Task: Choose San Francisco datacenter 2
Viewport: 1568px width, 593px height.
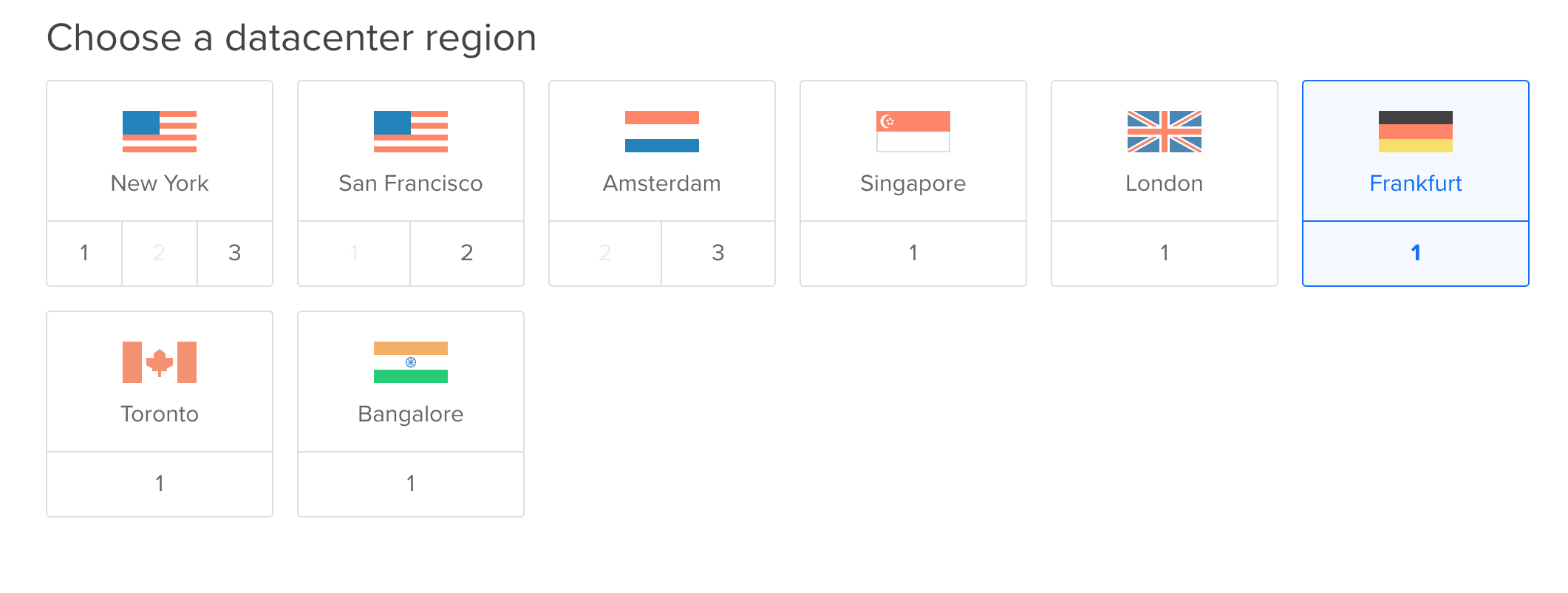Action: [x=467, y=253]
